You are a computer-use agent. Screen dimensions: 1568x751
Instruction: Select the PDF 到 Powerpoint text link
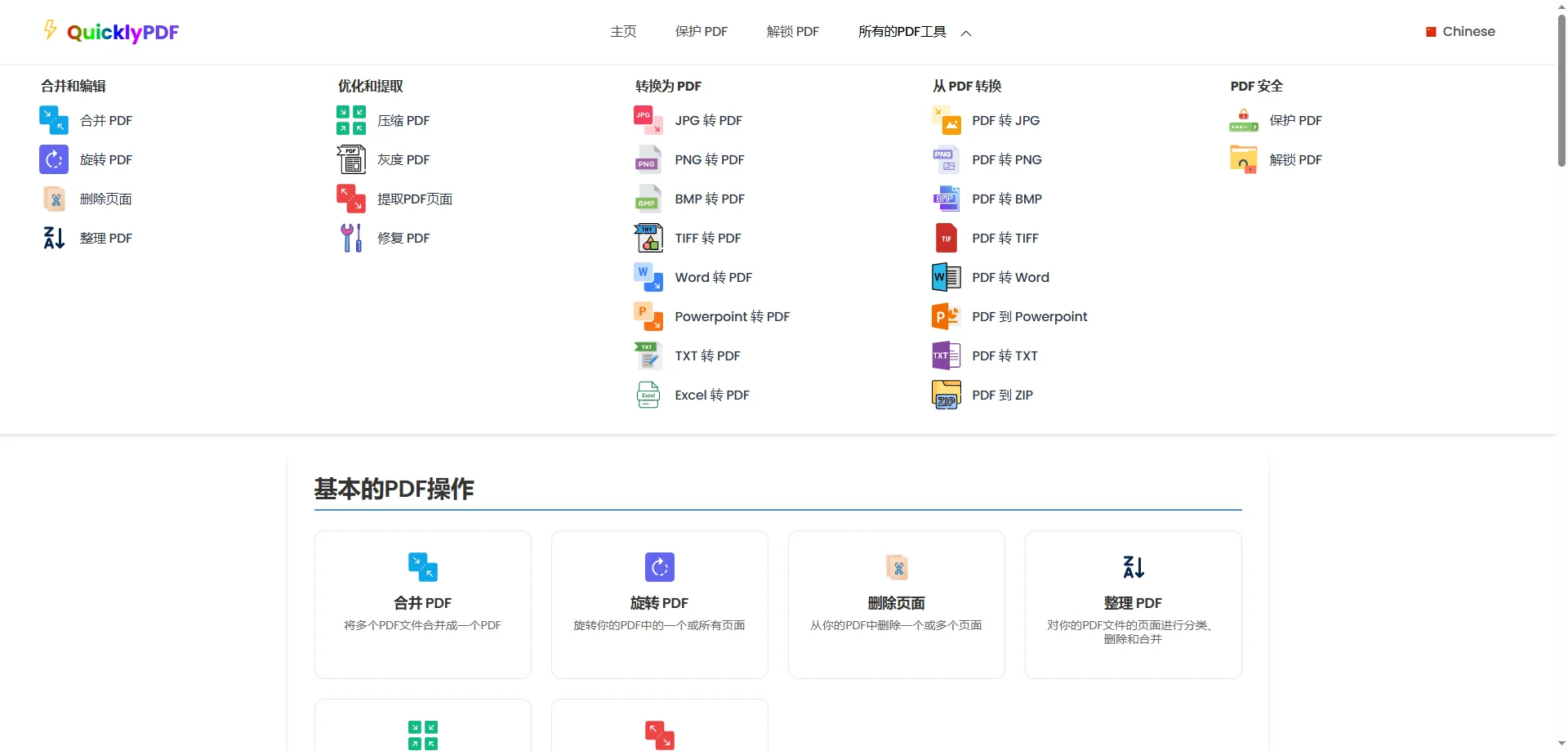coord(1029,316)
